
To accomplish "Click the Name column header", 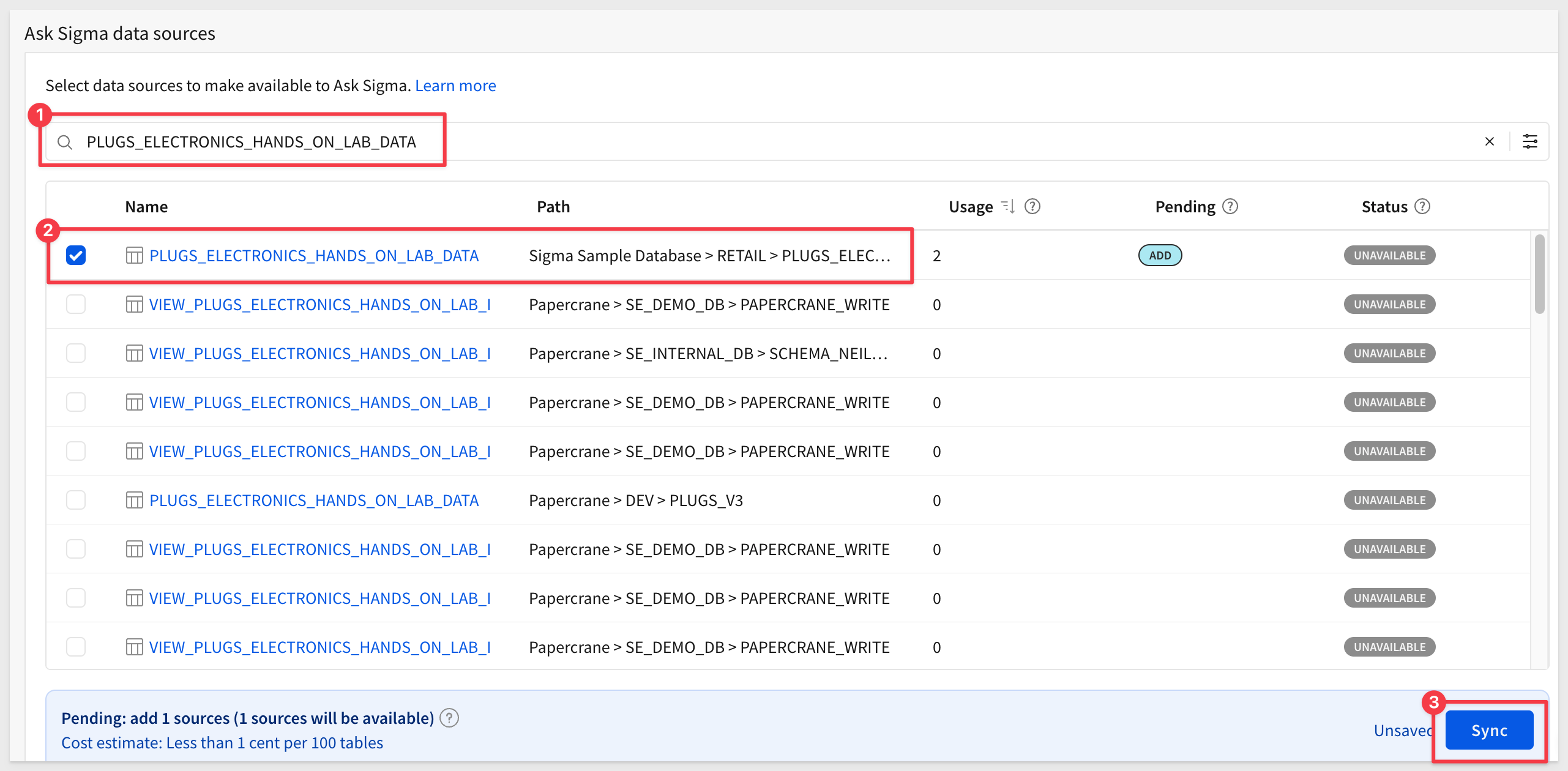I will click(146, 207).
